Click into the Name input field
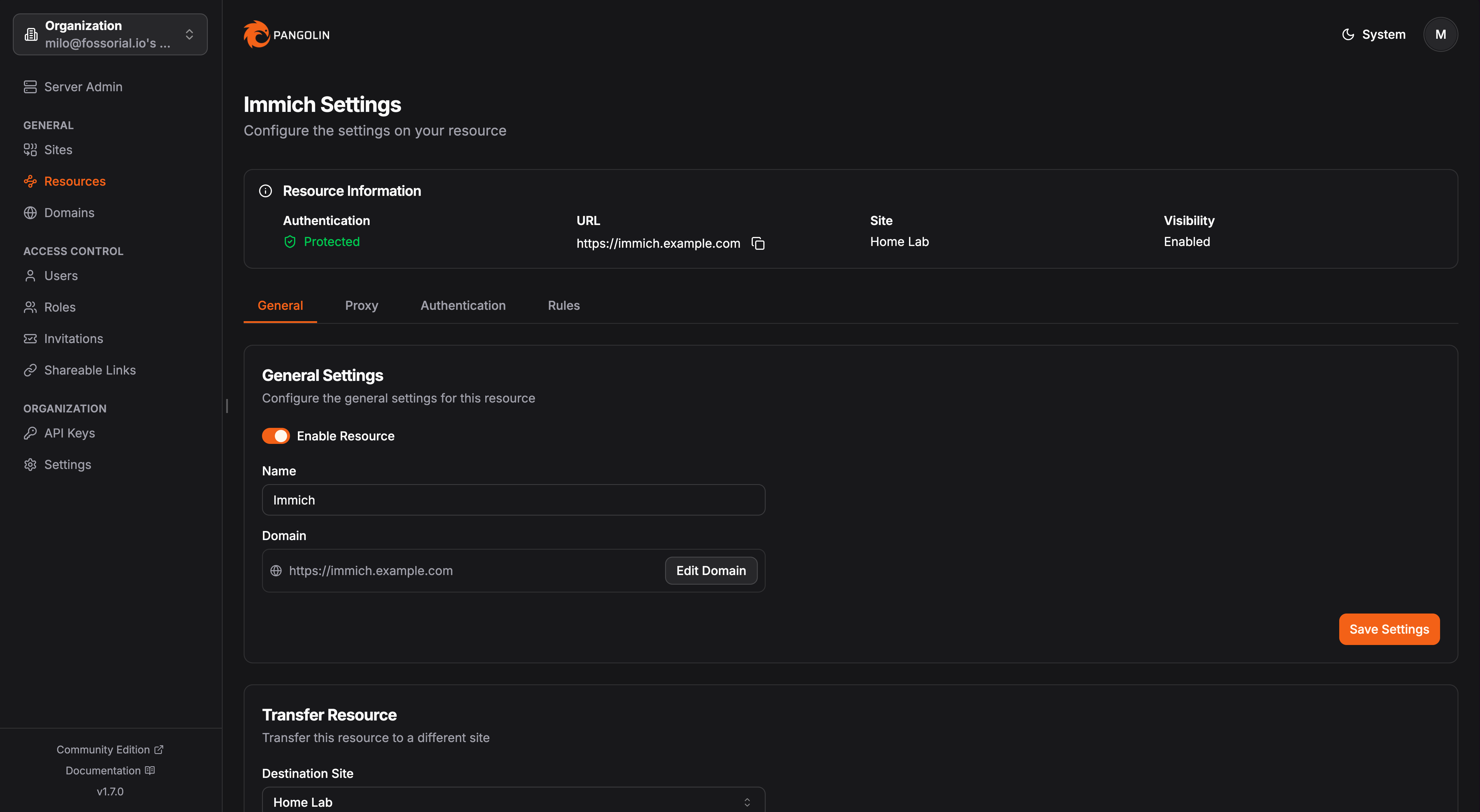 513,500
